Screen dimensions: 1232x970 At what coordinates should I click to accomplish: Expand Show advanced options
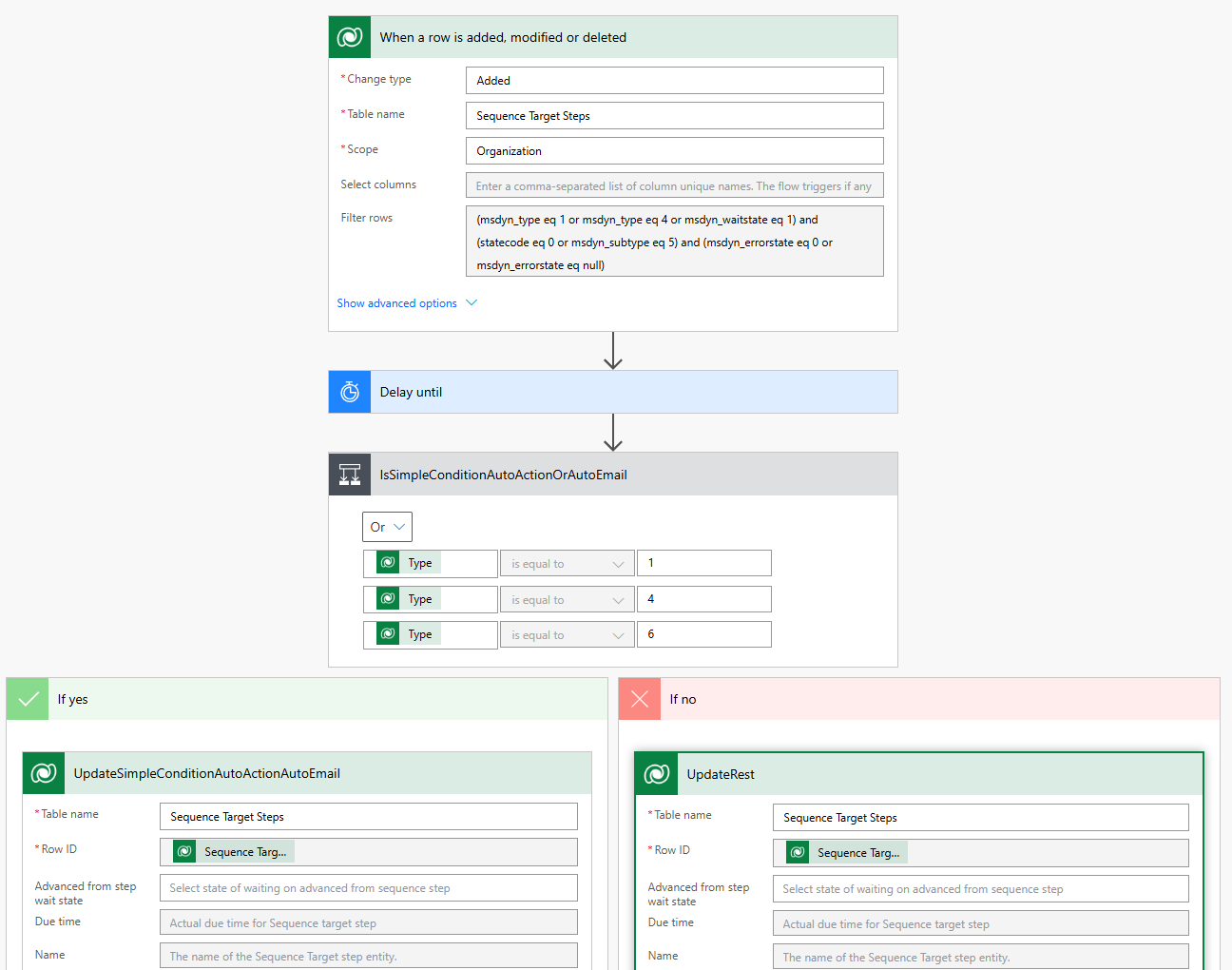407,303
